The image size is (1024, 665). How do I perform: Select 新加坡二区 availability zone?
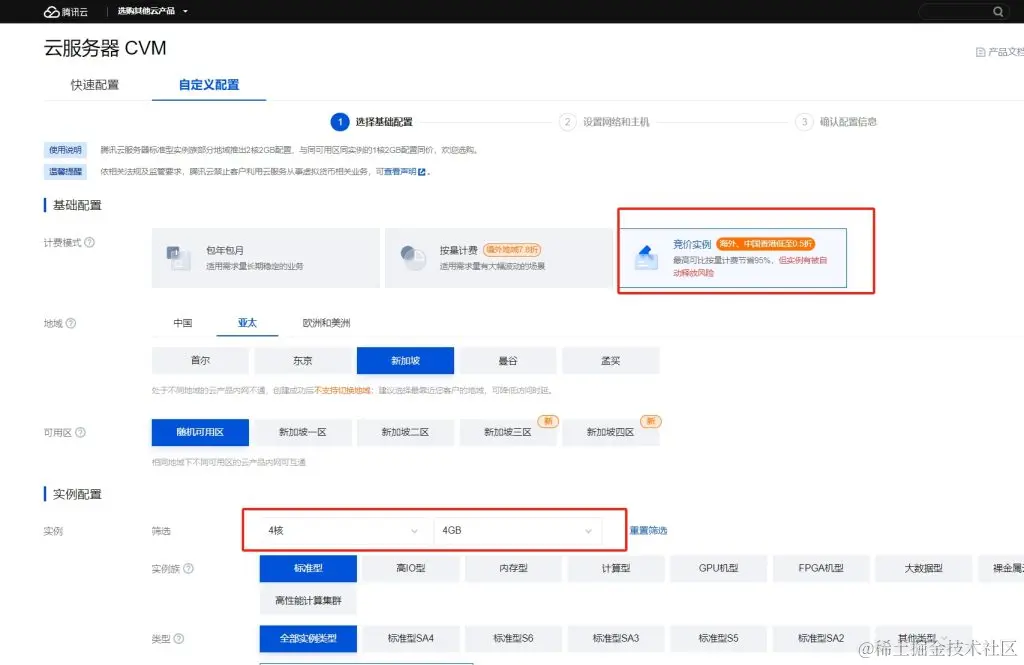click(405, 432)
